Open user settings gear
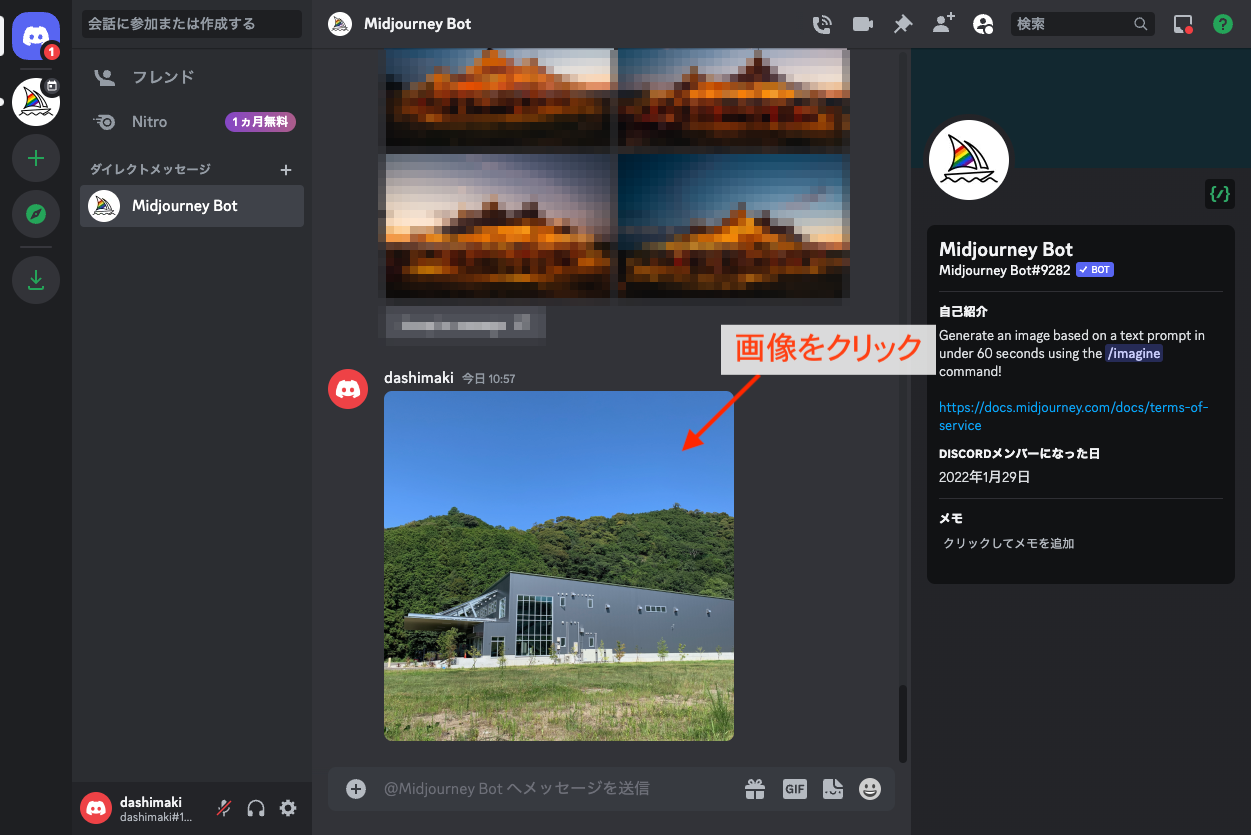Image resolution: width=1251 pixels, height=835 pixels. pyautogui.click(x=288, y=808)
